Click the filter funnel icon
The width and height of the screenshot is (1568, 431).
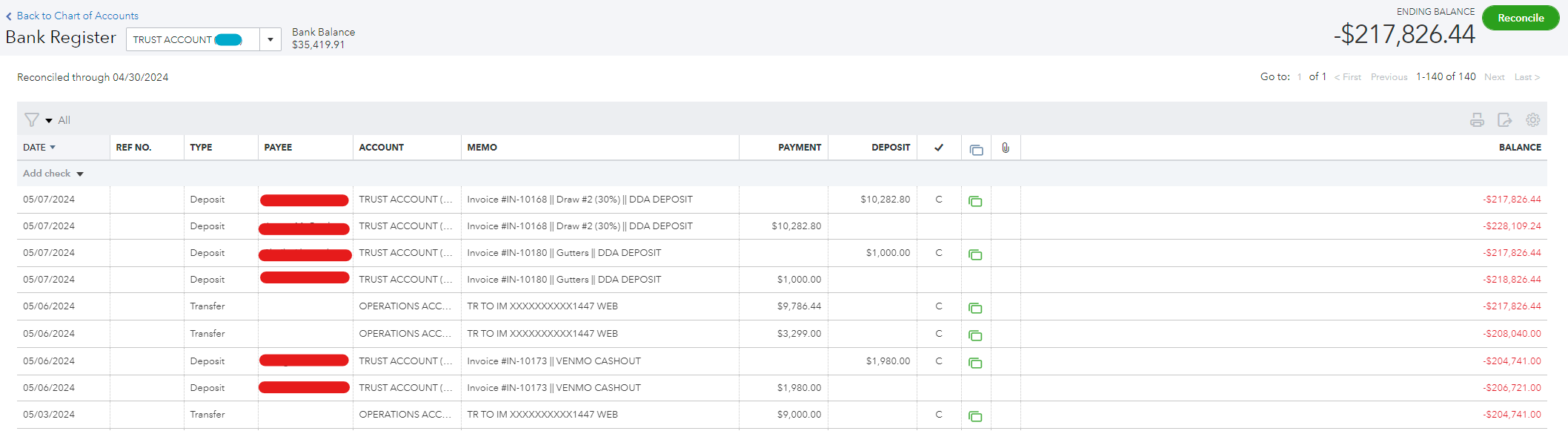click(31, 119)
